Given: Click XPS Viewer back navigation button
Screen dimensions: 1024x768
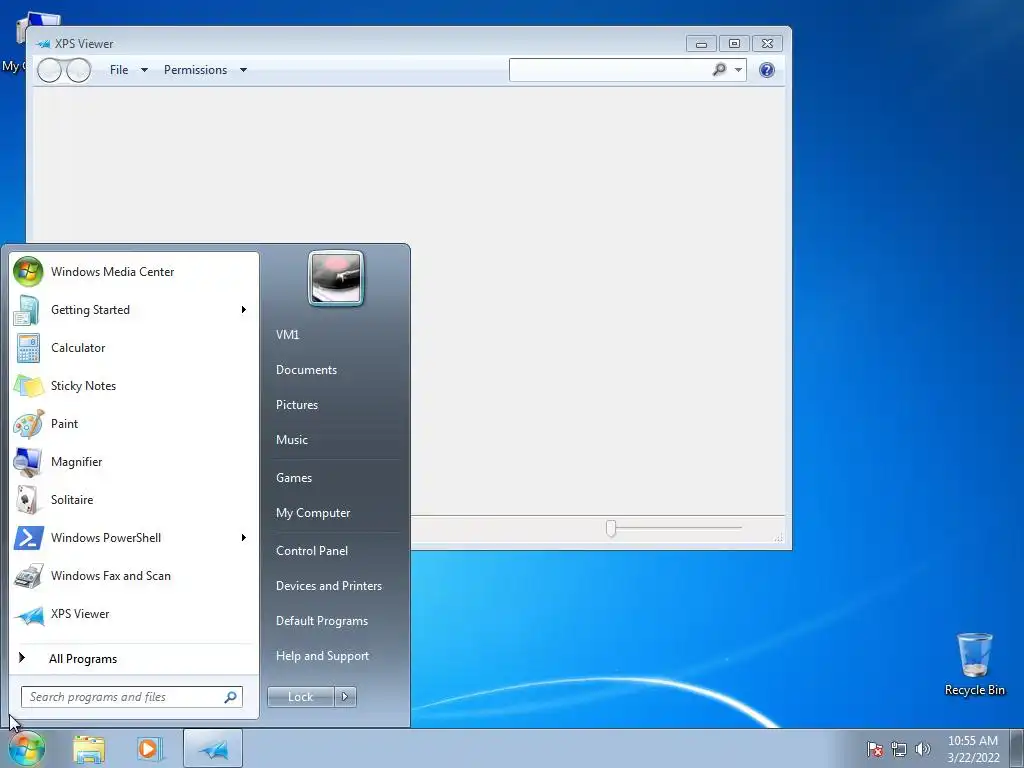Looking at the screenshot, I should coord(49,70).
